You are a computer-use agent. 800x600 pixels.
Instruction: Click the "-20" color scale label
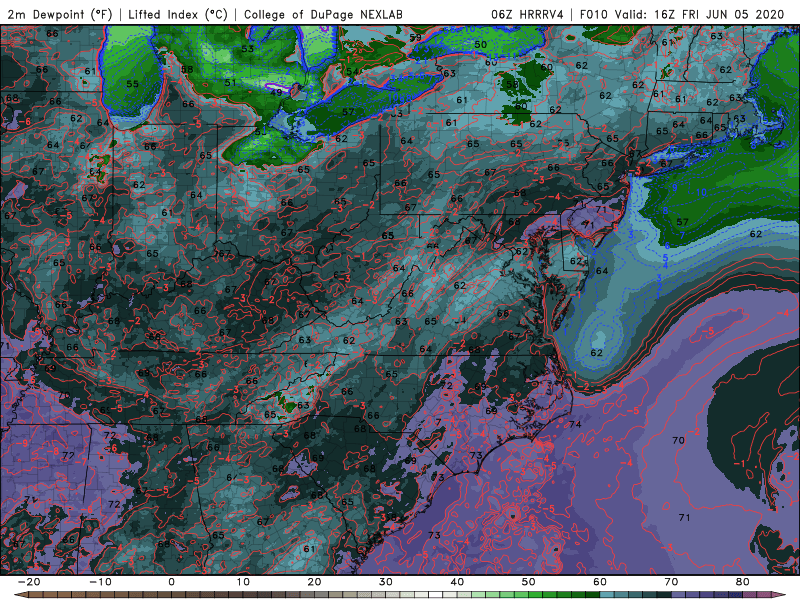(29, 582)
